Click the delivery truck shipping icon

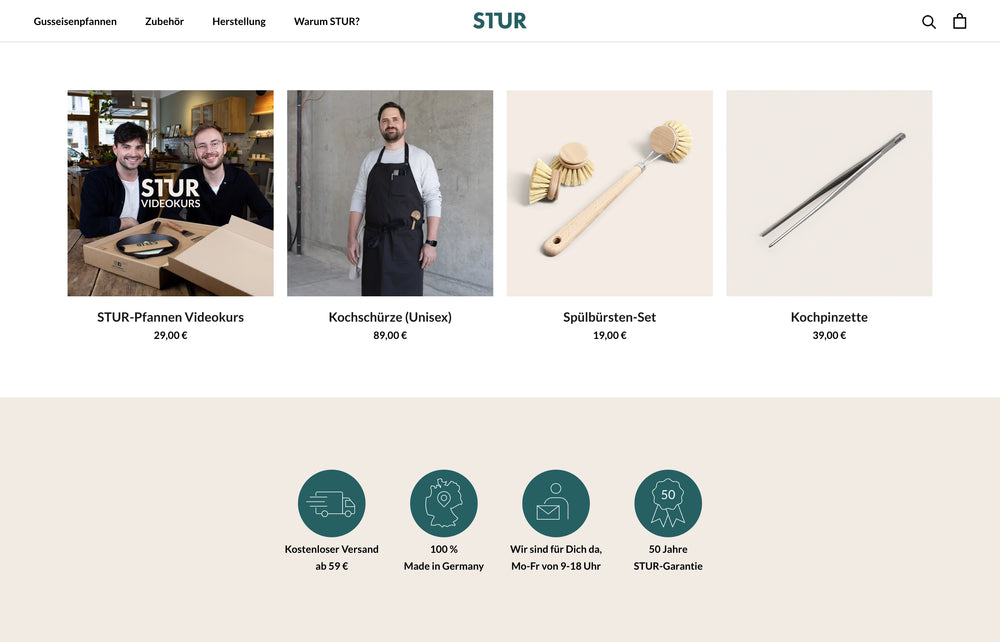(x=332, y=503)
